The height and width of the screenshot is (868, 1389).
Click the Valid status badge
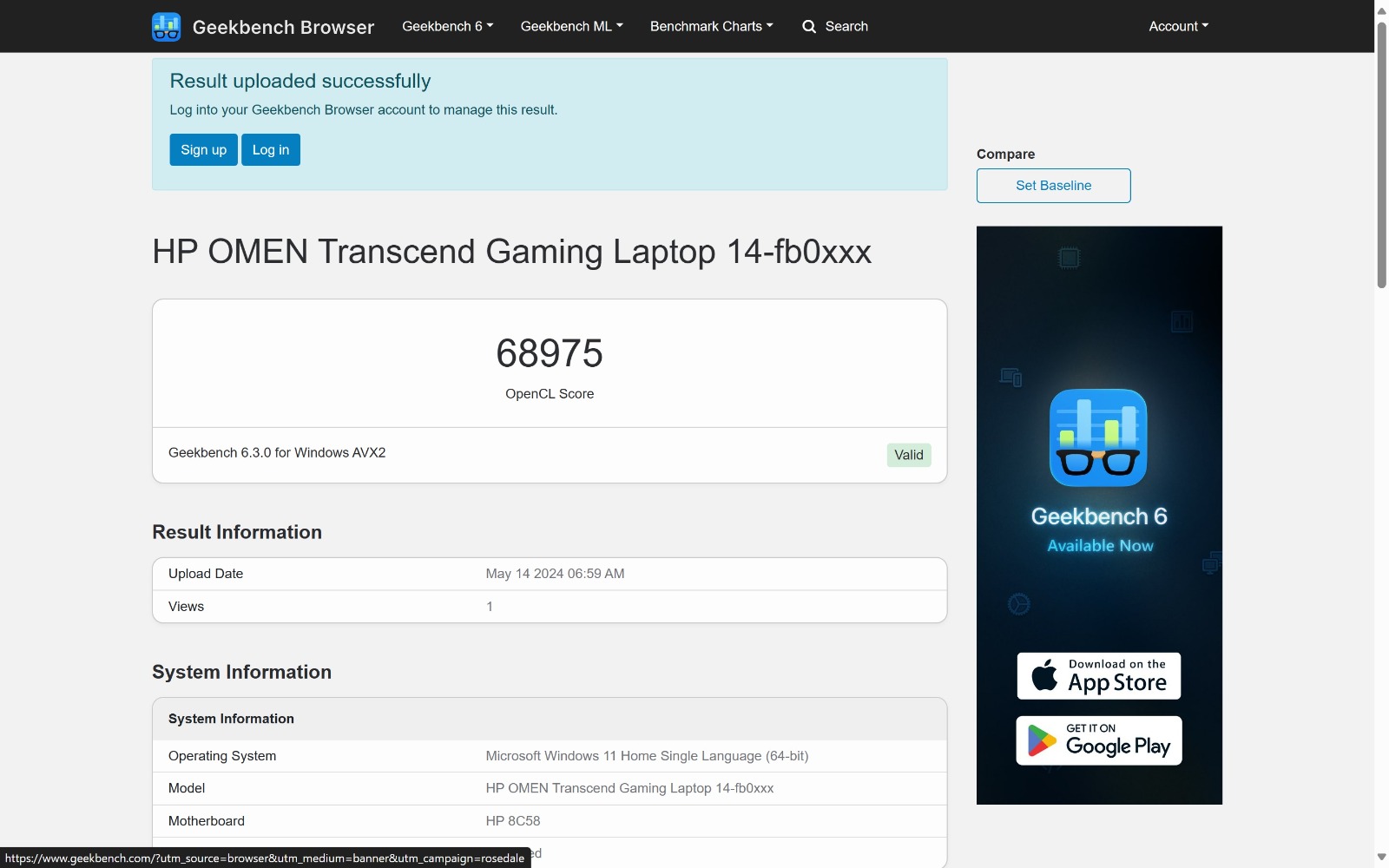coord(908,455)
